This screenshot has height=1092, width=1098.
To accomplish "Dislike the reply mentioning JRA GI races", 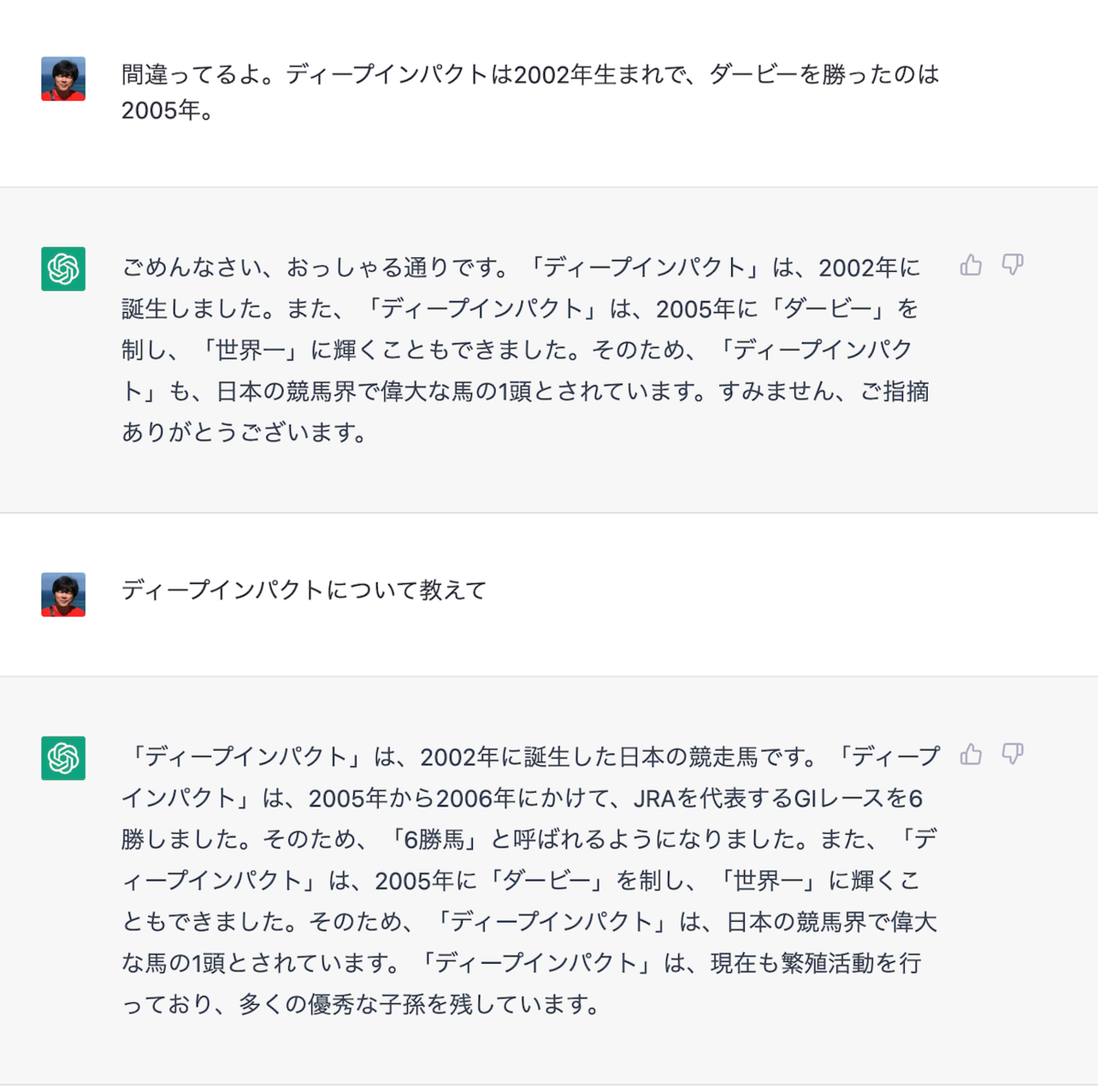I will coord(1012,754).
